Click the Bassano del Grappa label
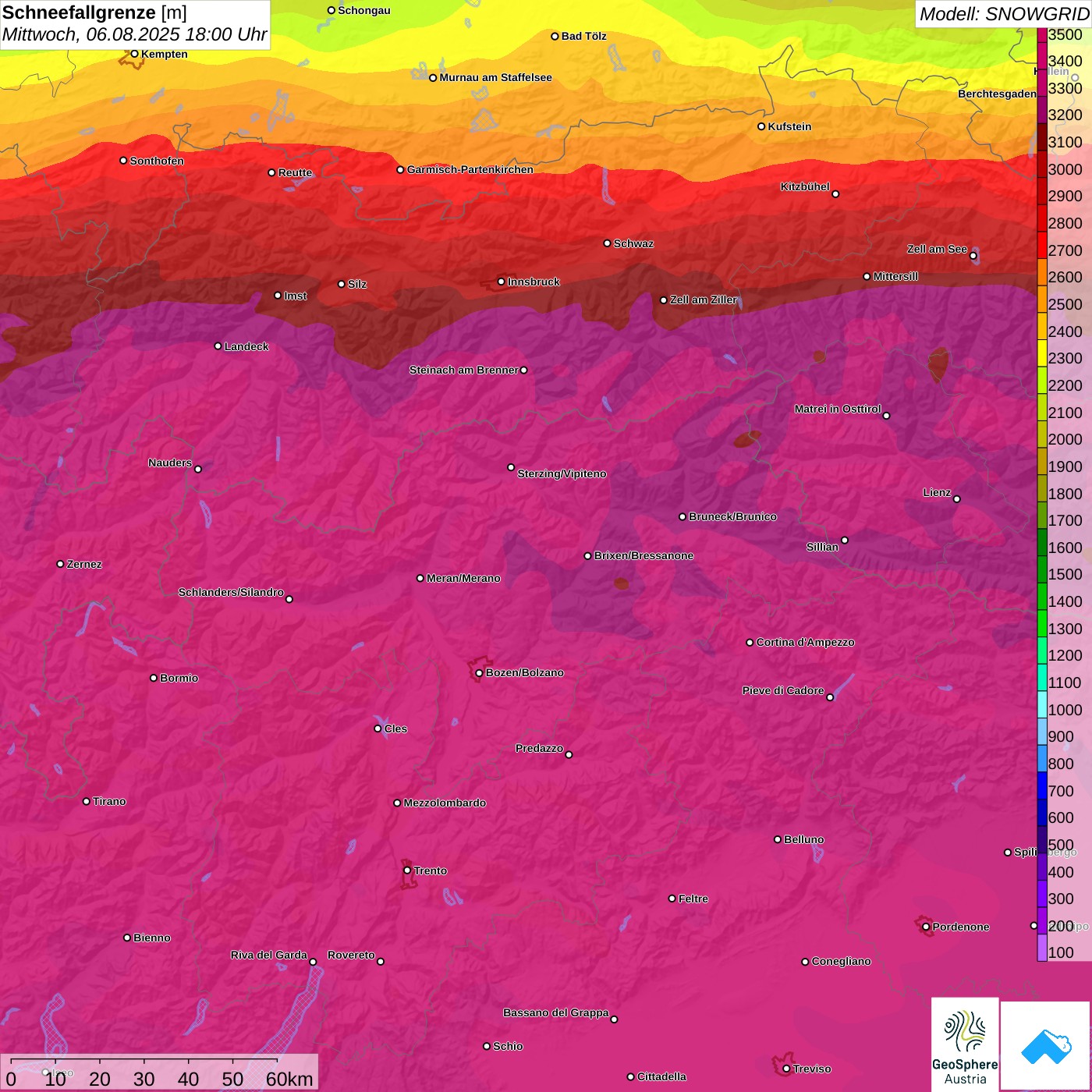Image resolution: width=1092 pixels, height=1092 pixels. tap(555, 1012)
